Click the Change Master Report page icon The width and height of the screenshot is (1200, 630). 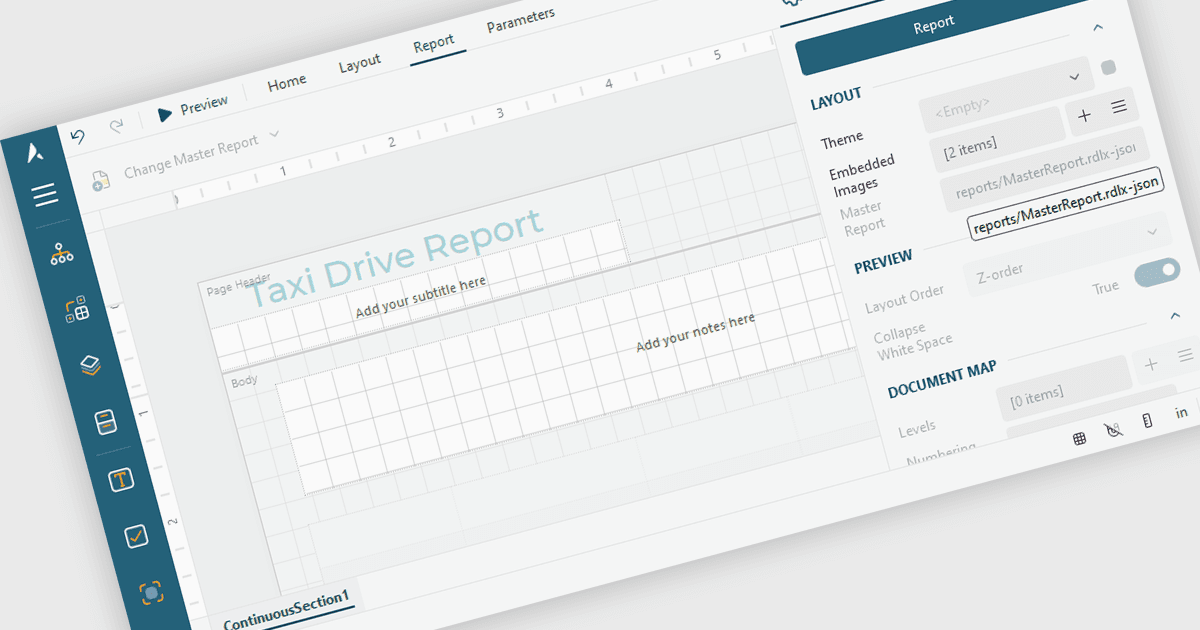pyautogui.click(x=100, y=181)
